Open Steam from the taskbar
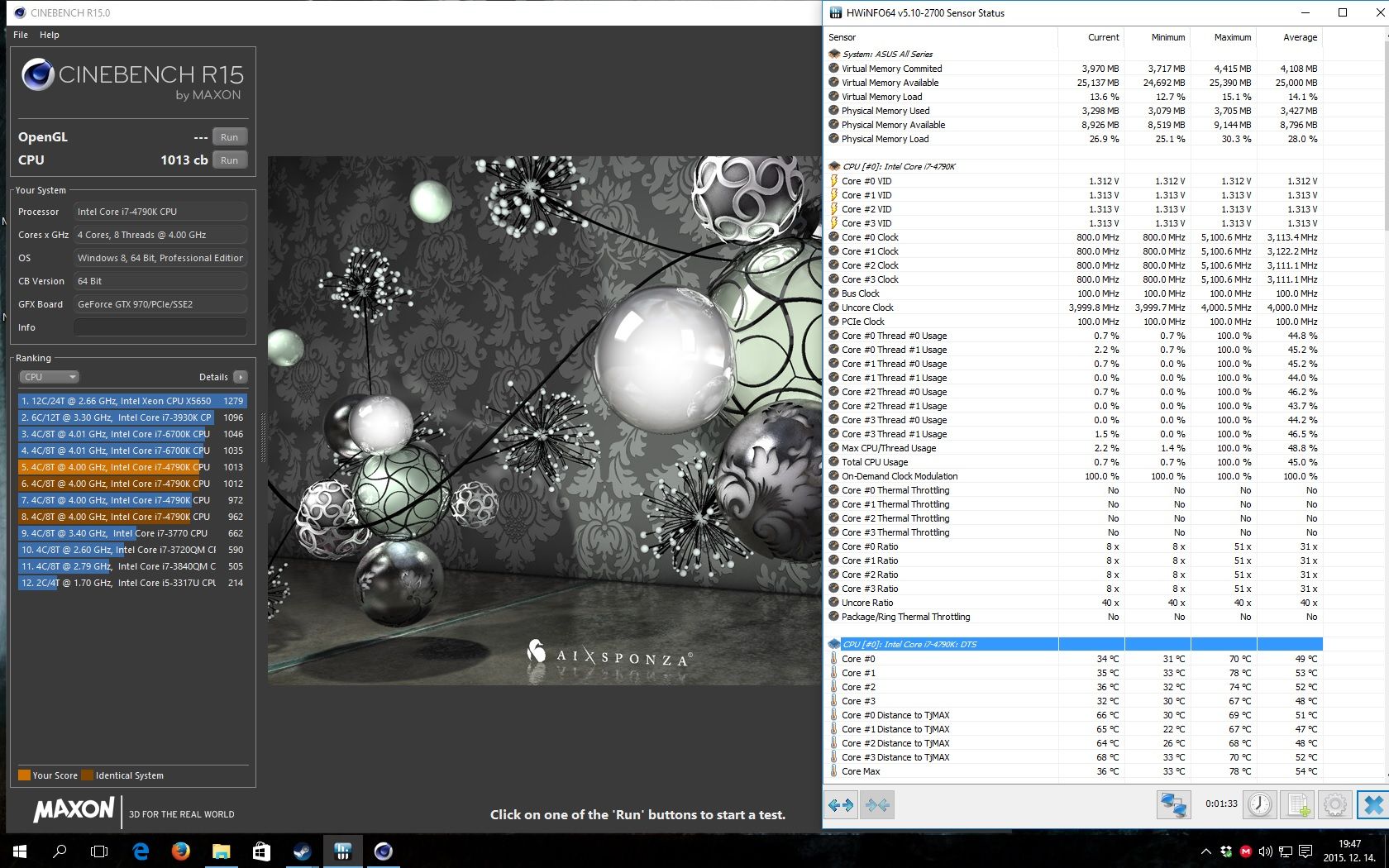Image resolution: width=1389 pixels, height=868 pixels. click(x=302, y=851)
